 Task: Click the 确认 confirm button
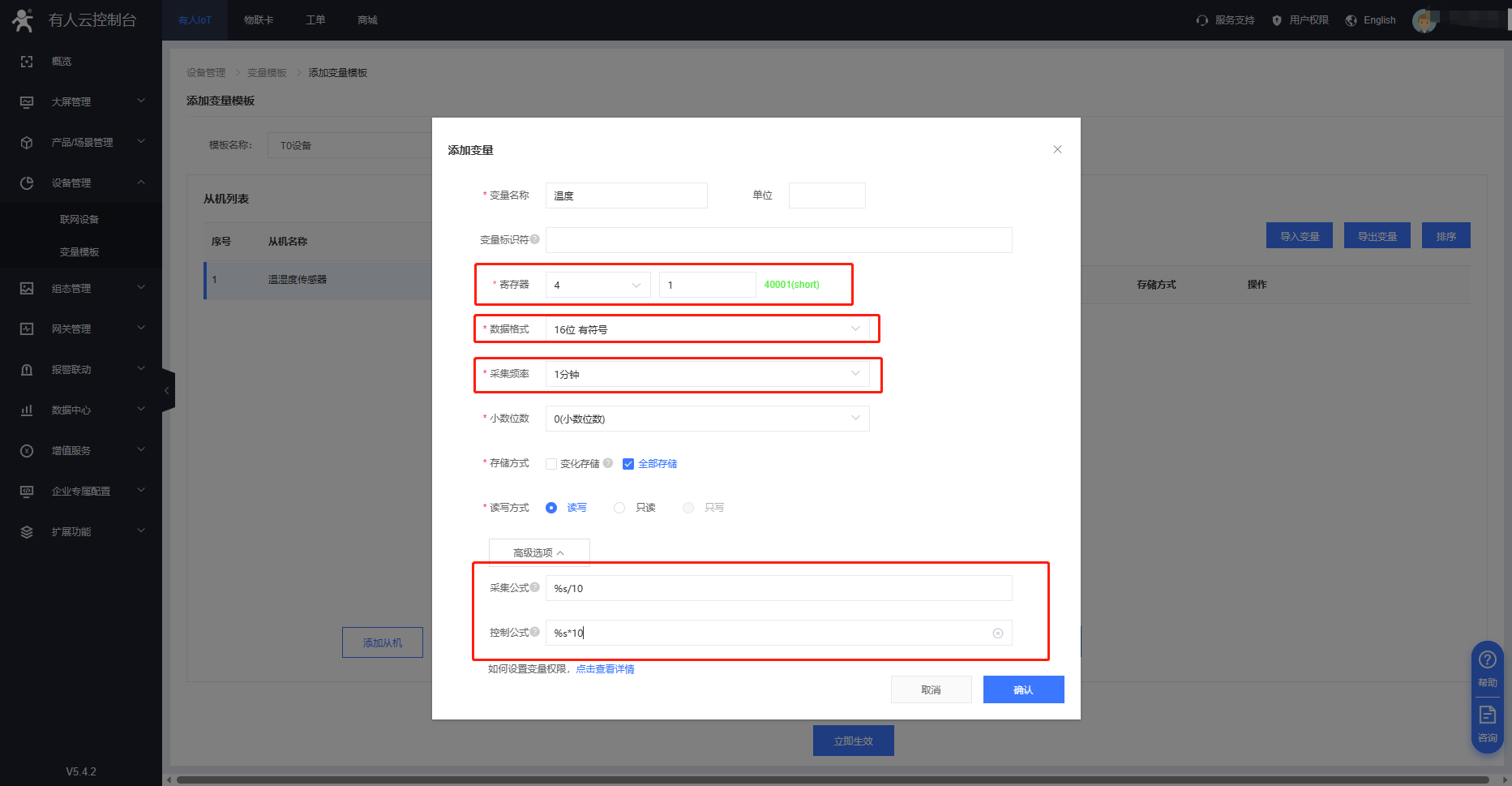(x=1023, y=689)
